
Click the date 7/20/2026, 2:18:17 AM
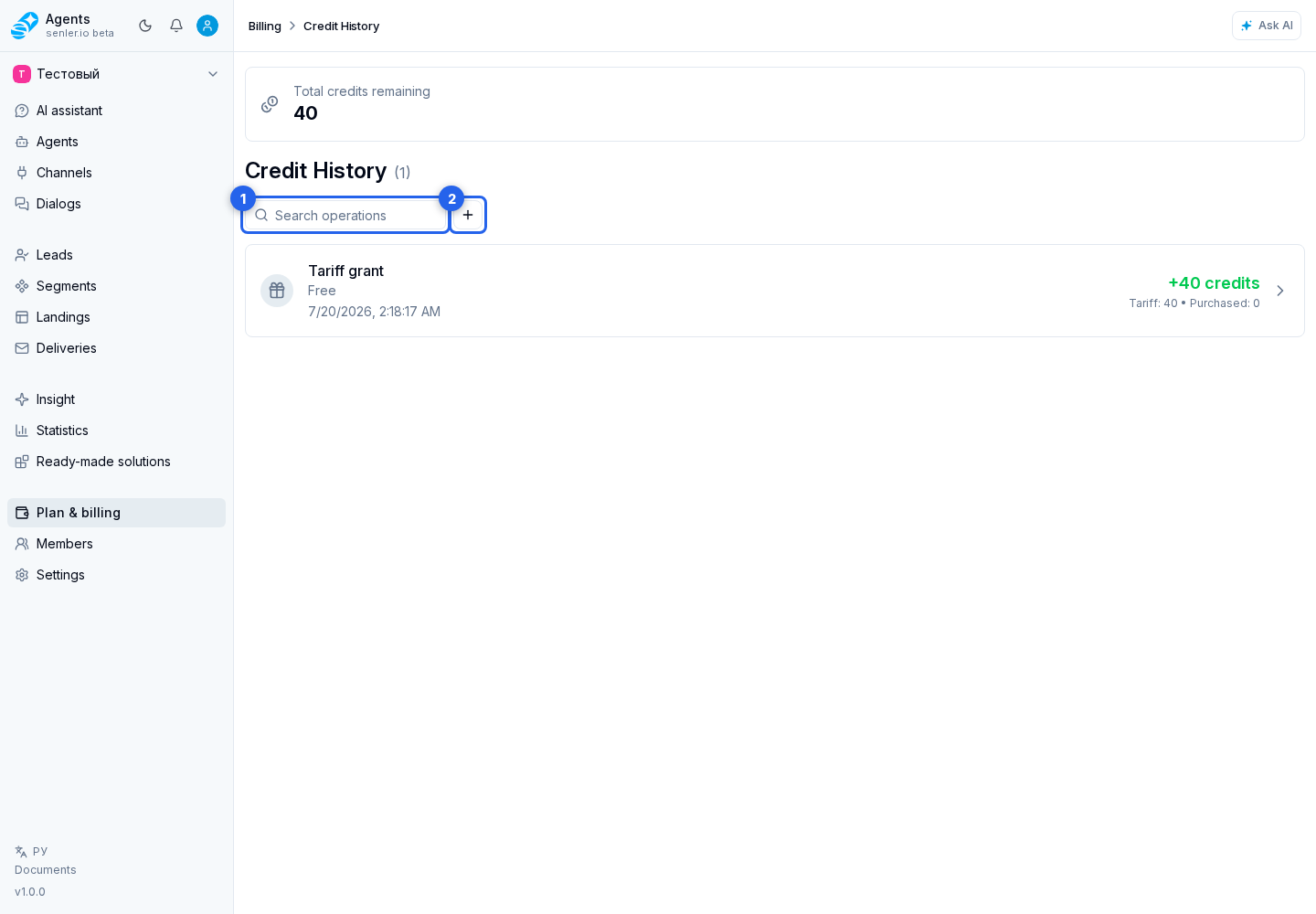[x=374, y=312]
